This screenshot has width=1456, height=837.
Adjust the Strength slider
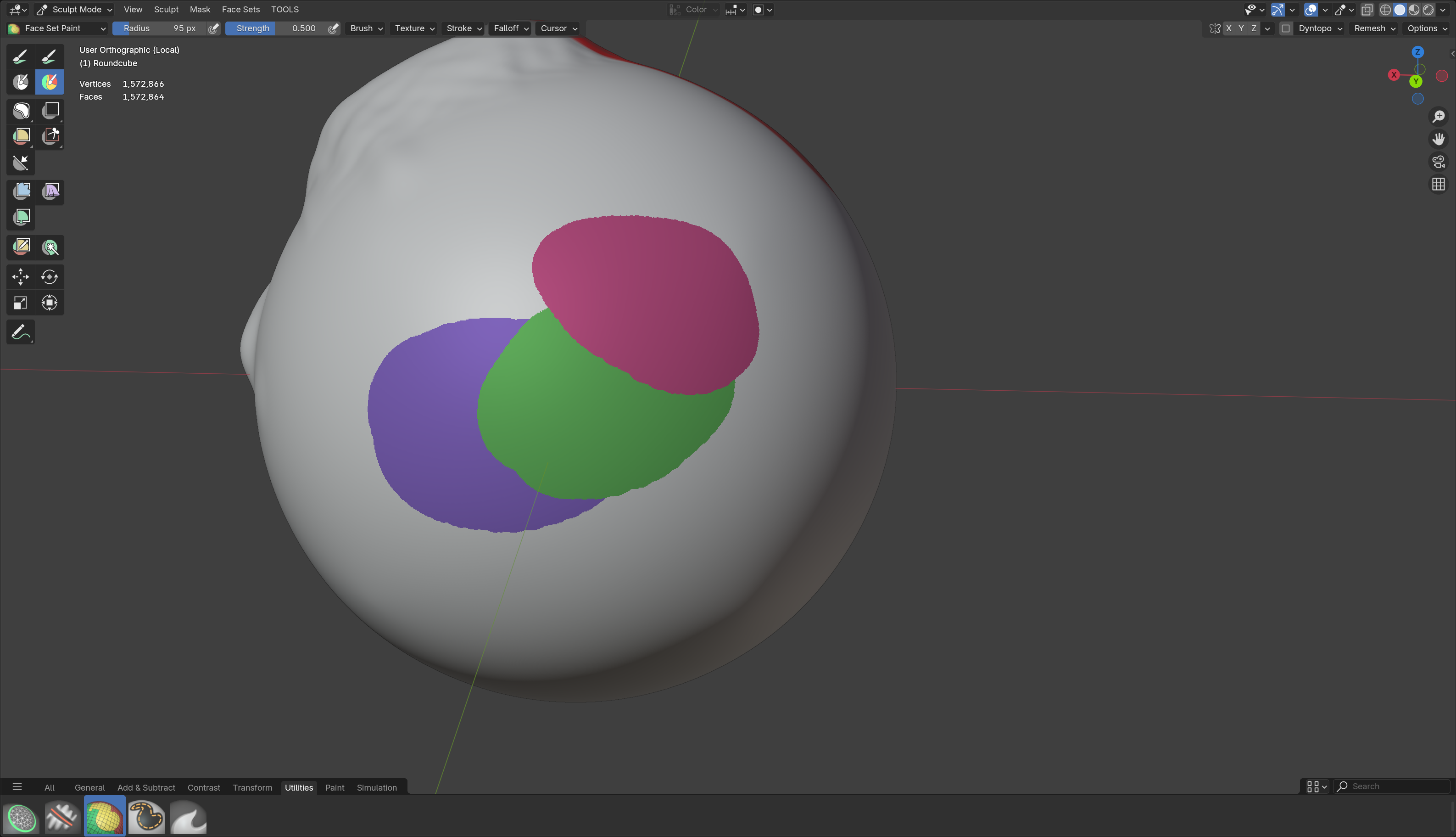(276, 28)
